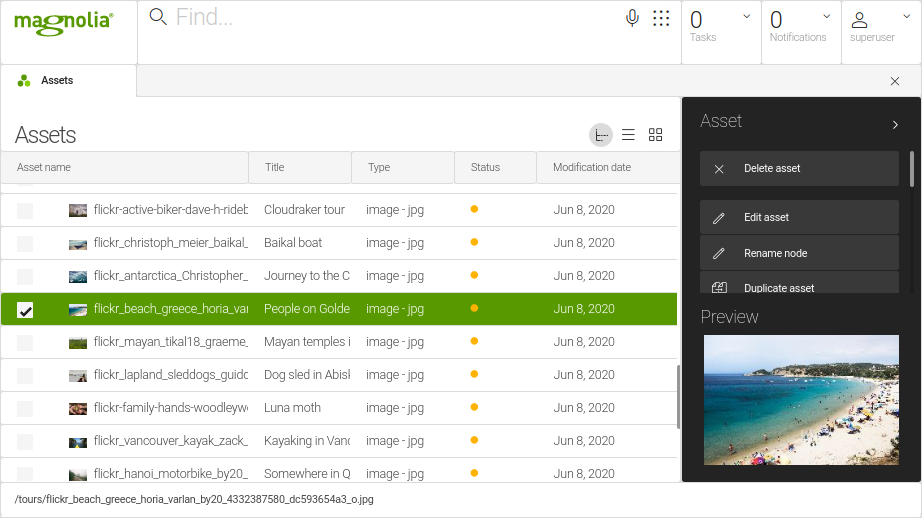This screenshot has height=518, width=922.
Task: Switch to thumbnail grid view icon
Action: (x=656, y=135)
